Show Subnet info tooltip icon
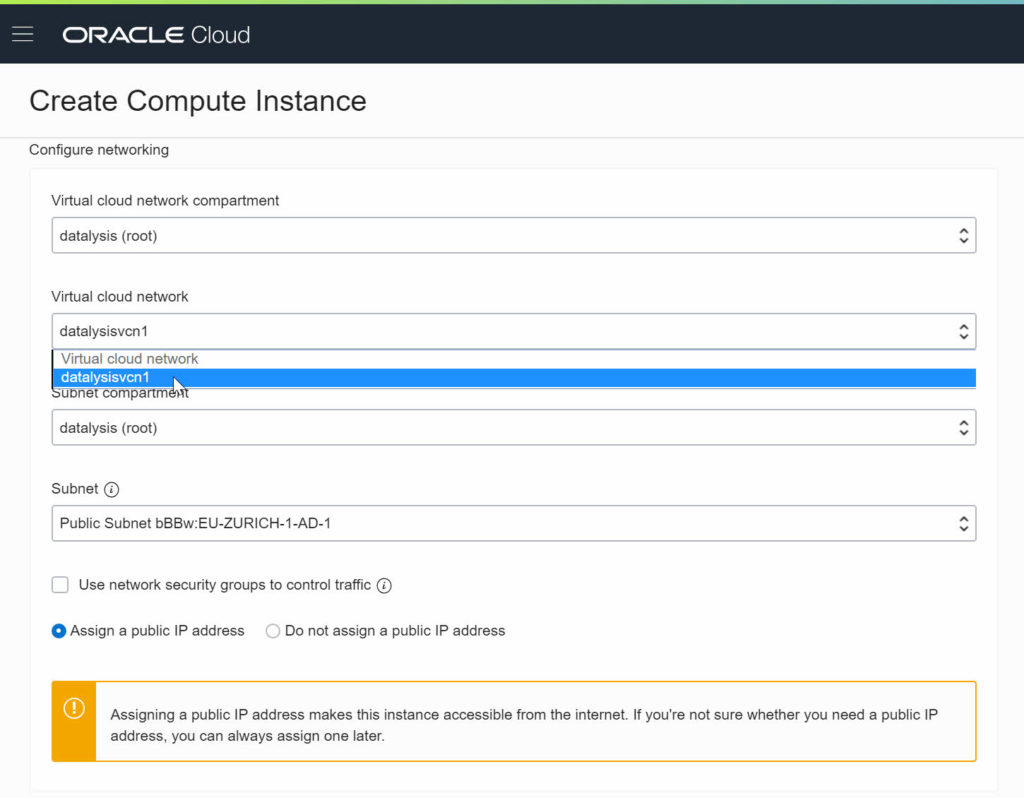1024x798 pixels. tap(112, 489)
